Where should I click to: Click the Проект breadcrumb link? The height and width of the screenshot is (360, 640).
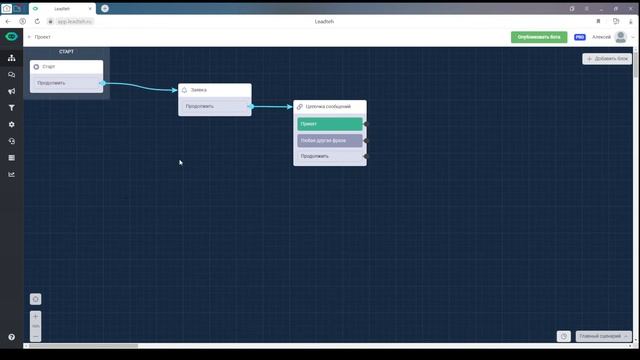[42, 37]
